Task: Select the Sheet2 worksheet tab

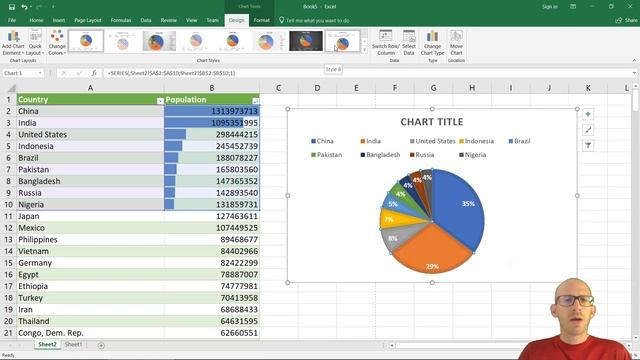Action: 47,344
